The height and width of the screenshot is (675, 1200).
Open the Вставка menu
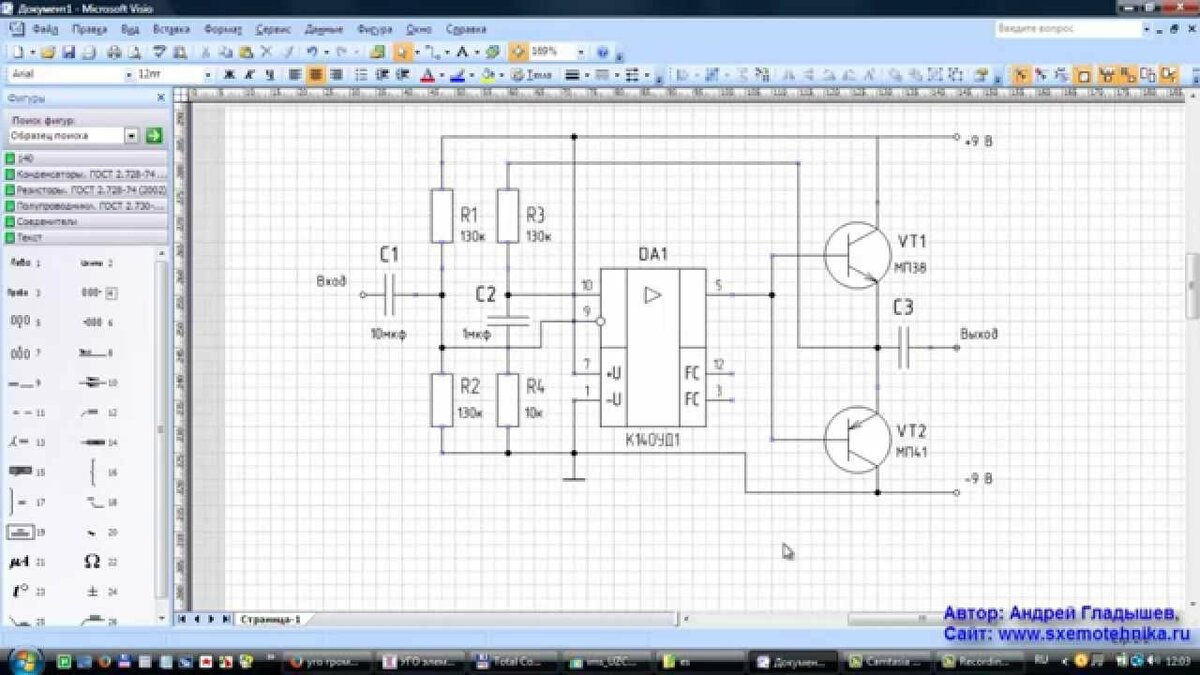(x=172, y=30)
